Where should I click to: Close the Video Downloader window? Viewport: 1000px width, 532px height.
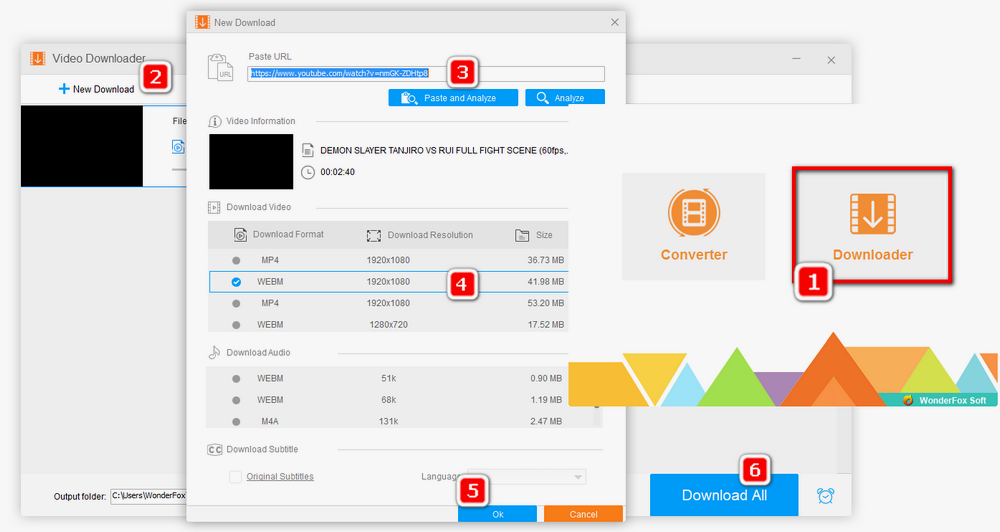click(x=831, y=60)
